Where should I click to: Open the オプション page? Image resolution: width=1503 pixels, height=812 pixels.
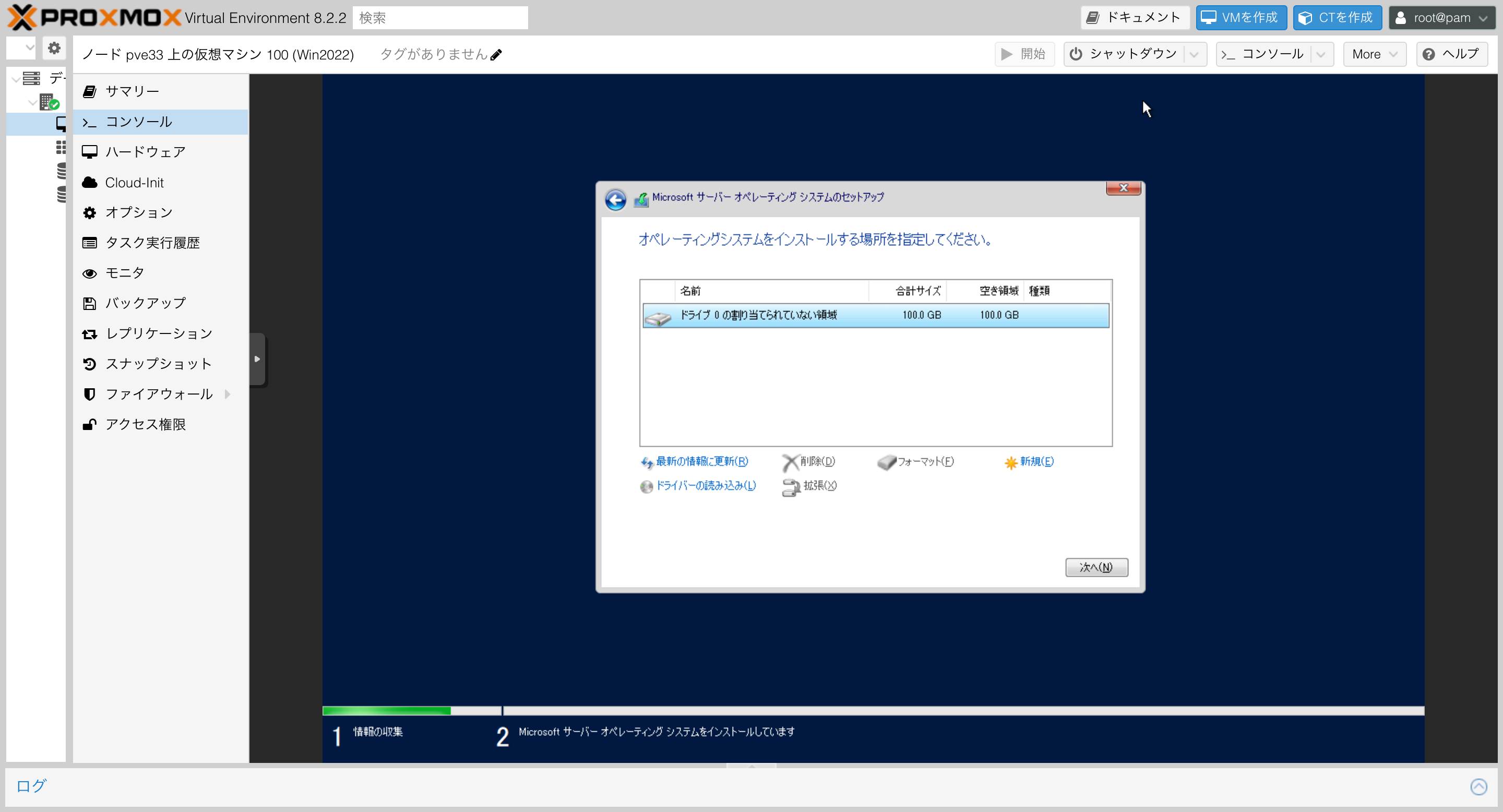point(138,212)
